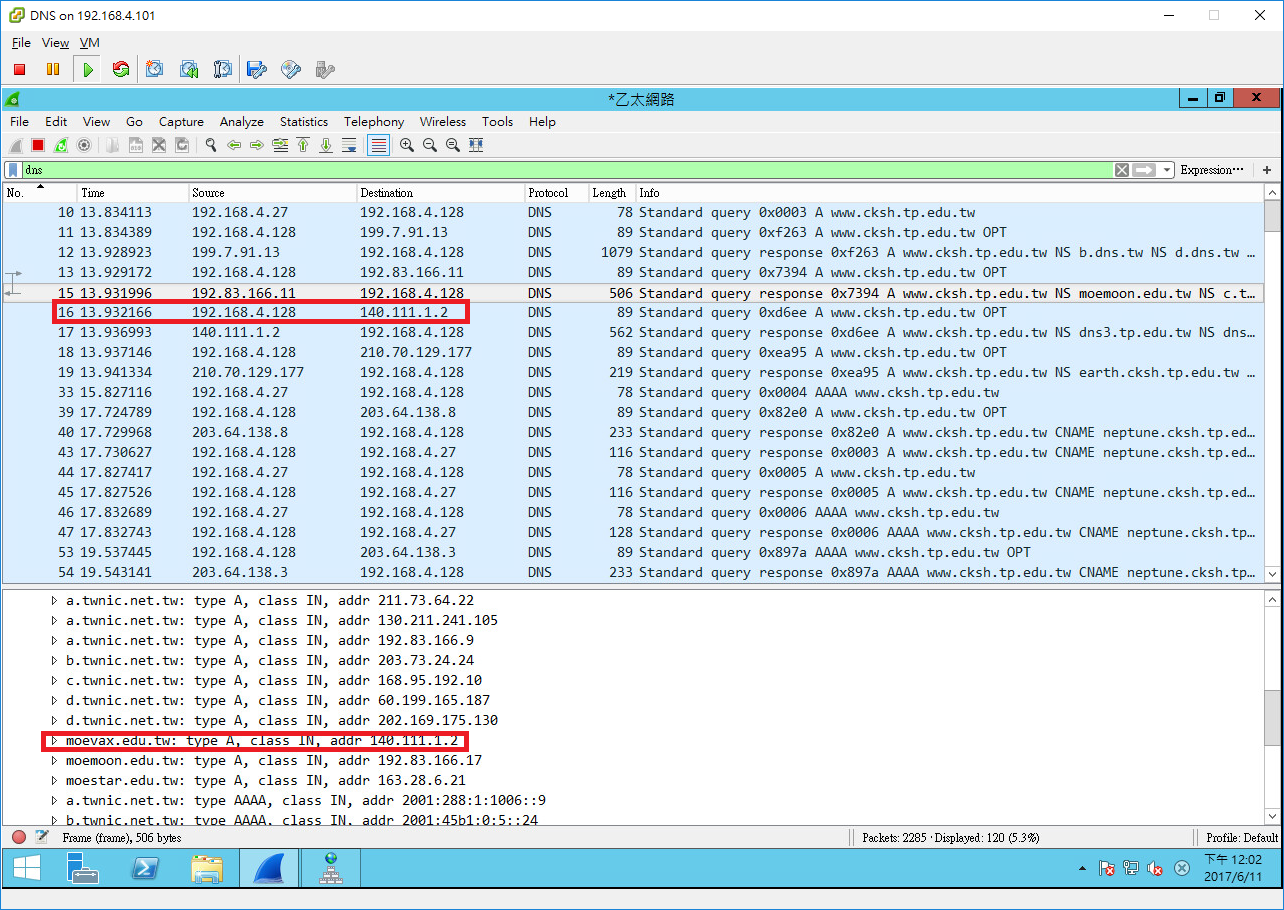Image resolution: width=1284 pixels, height=910 pixels.
Task: Apply the display filter with the arrow button
Action: (x=1145, y=170)
